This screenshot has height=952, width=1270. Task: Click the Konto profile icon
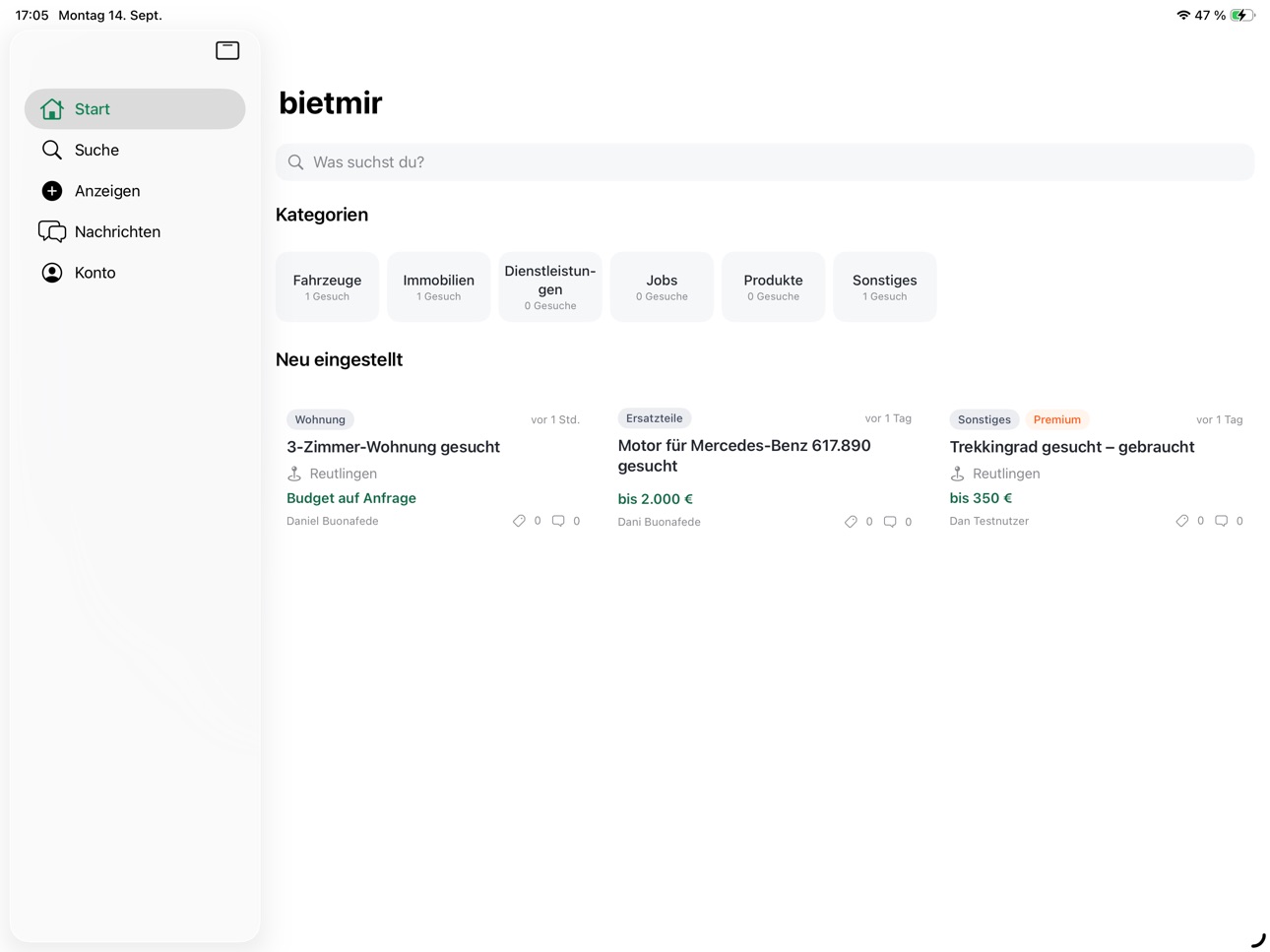click(52, 273)
